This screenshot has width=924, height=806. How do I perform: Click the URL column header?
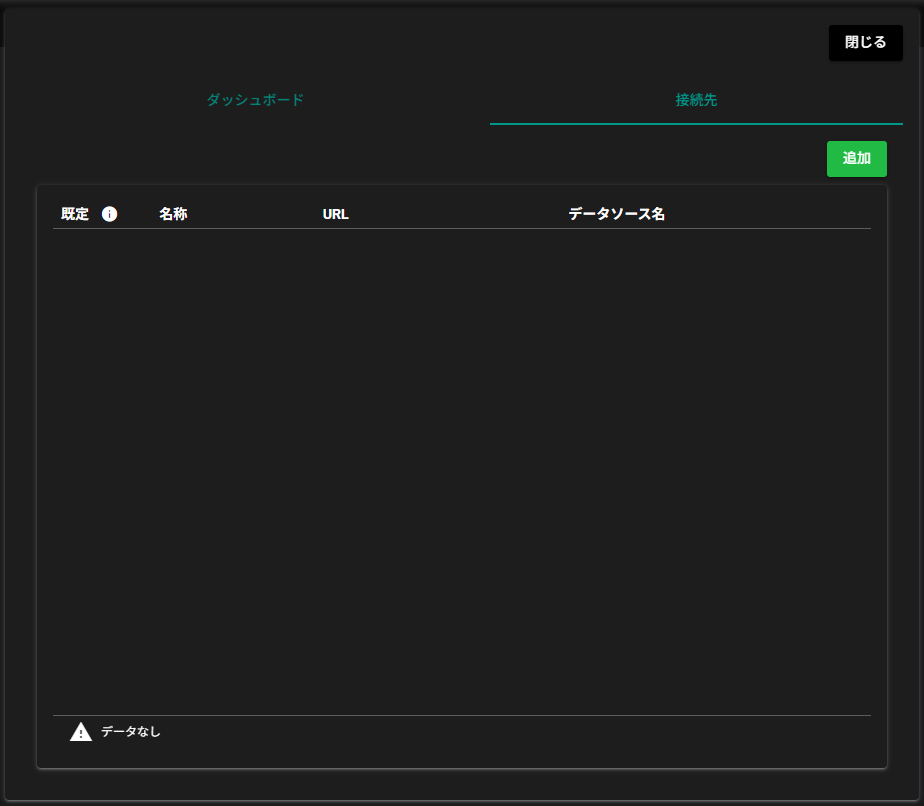336,214
